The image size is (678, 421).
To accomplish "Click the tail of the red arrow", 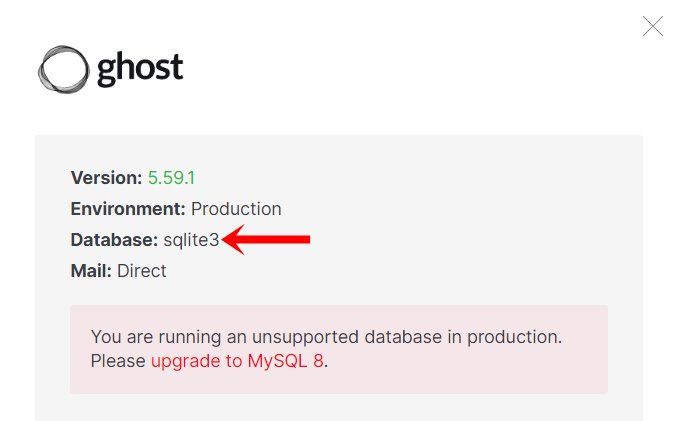I will pos(303,239).
